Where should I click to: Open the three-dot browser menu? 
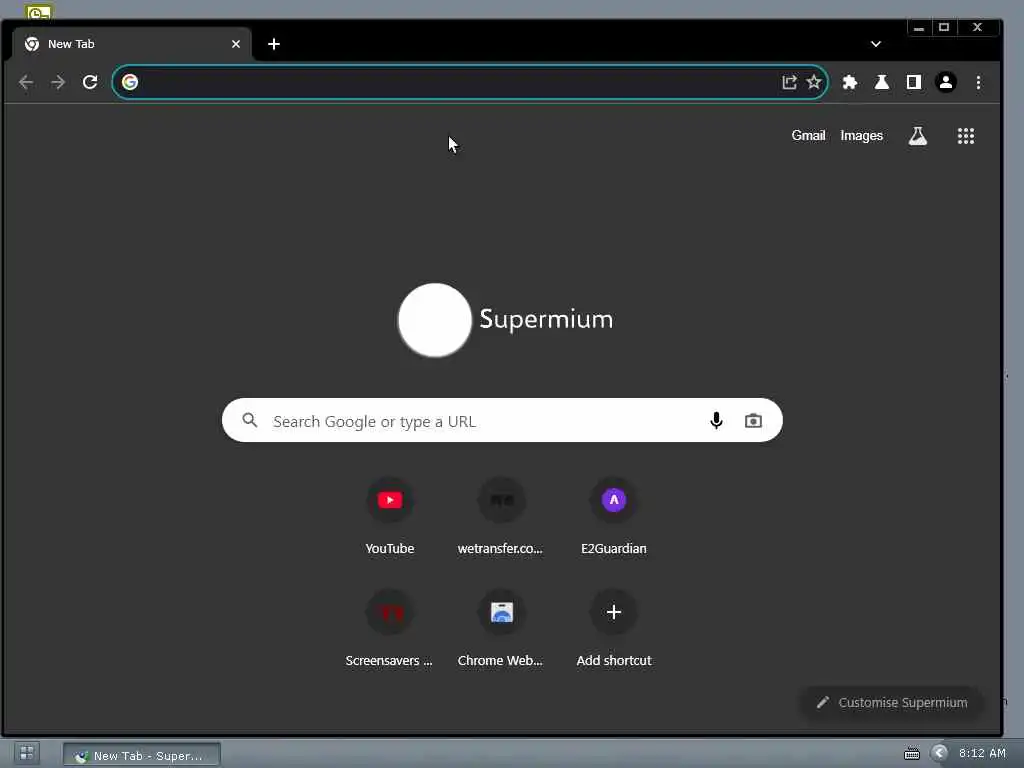point(978,82)
